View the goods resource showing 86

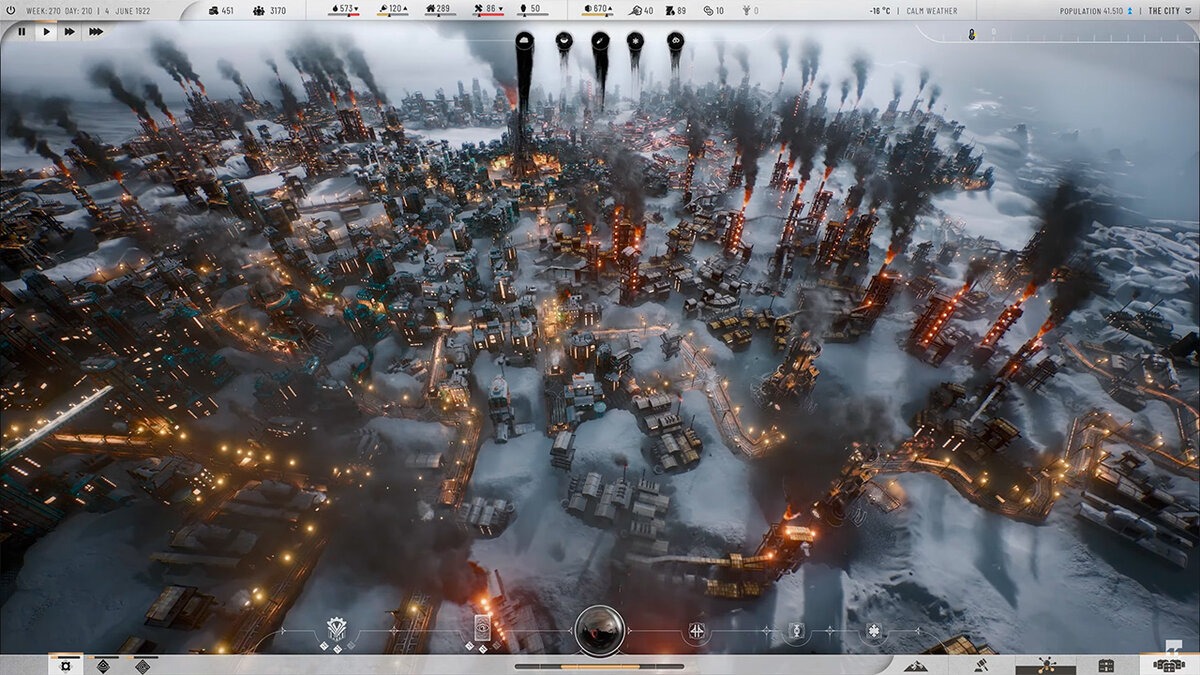487,10
